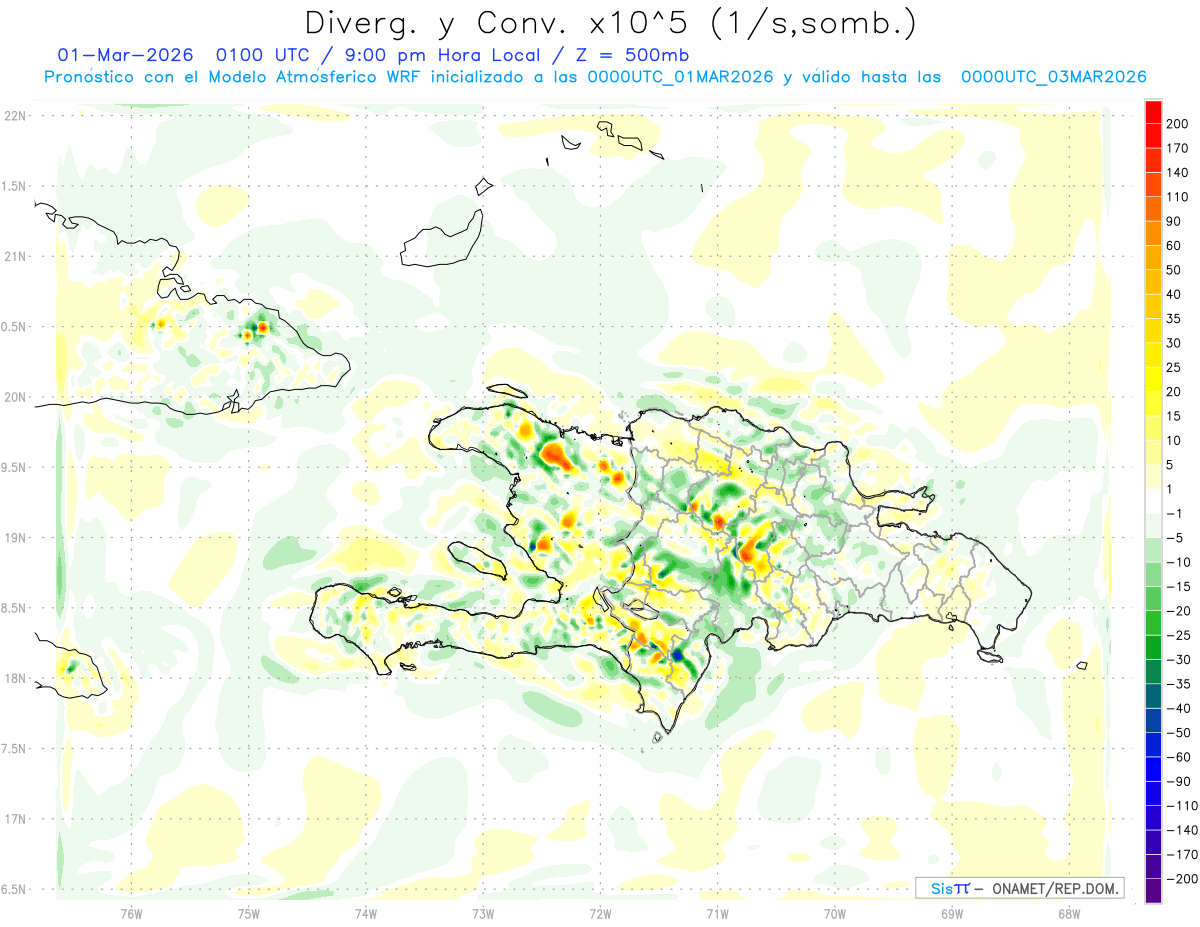This screenshot has height=927, width=1200.
Task: Click the 9.5N latitude axis label
Action: tap(15, 467)
